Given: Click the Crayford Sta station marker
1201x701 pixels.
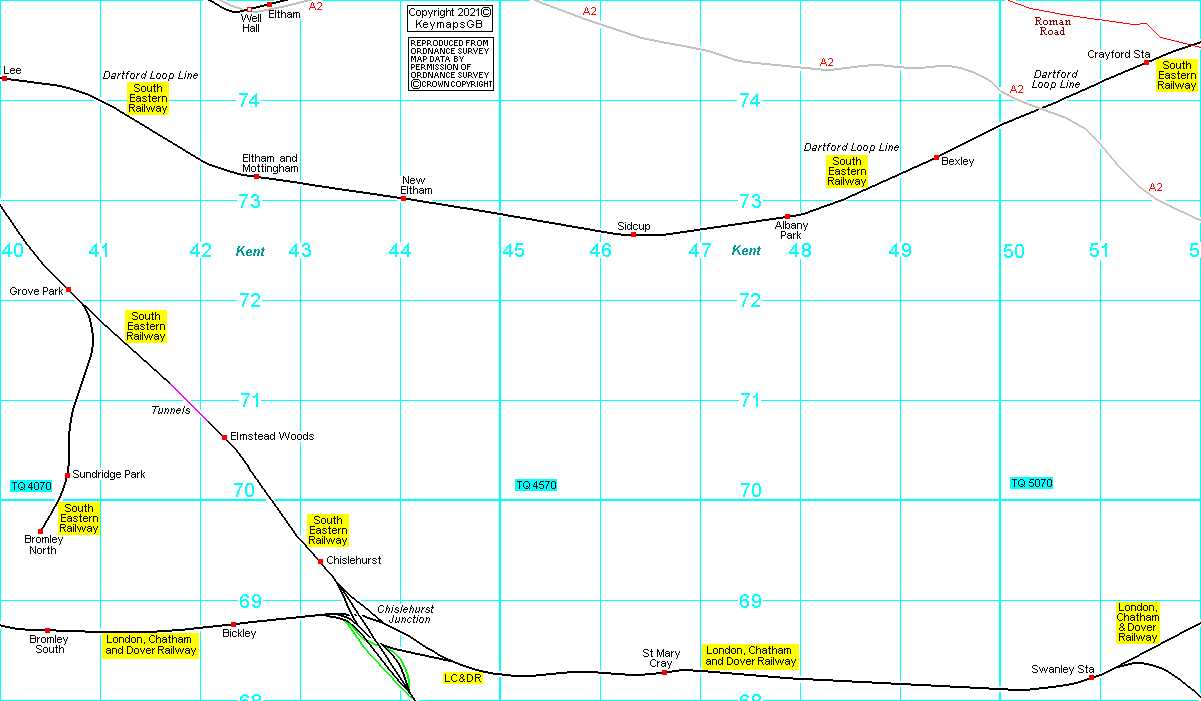Looking at the screenshot, I should click(1146, 62).
